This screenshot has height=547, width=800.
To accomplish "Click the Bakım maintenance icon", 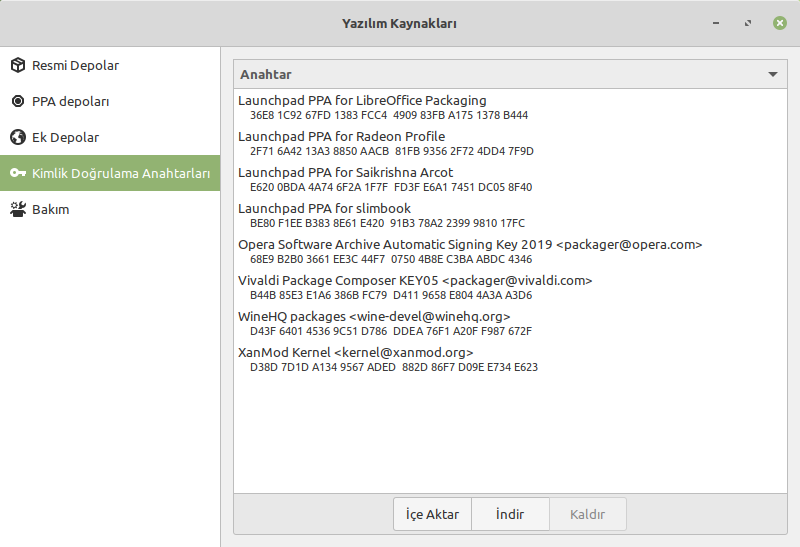I will [18, 209].
